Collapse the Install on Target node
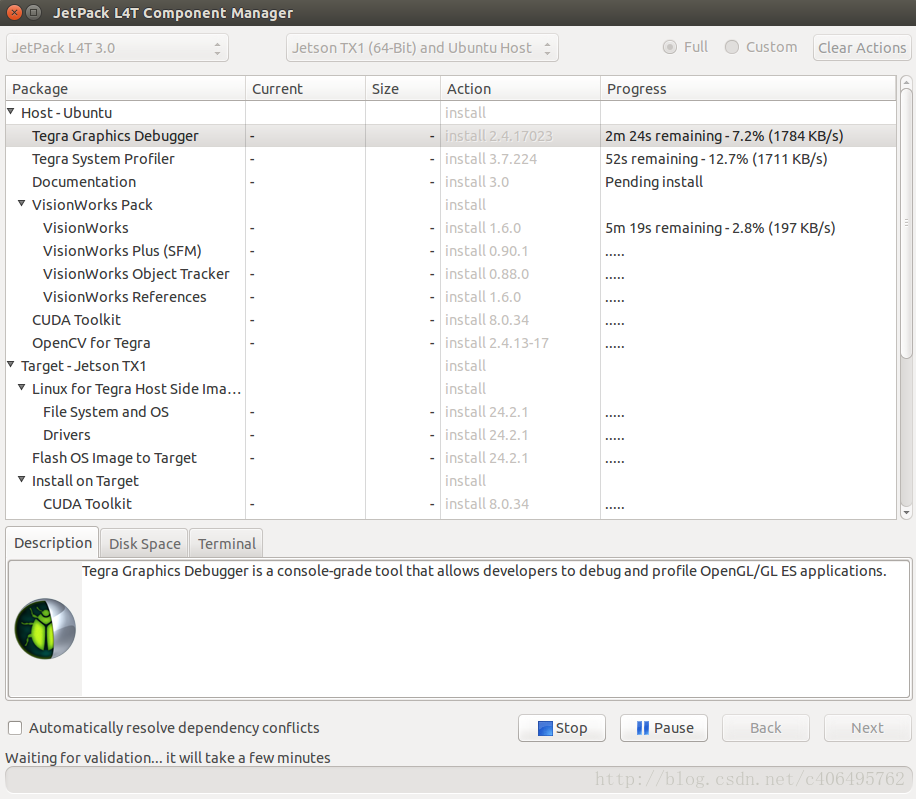Viewport: 916px width, 799px height. click(x=22, y=479)
